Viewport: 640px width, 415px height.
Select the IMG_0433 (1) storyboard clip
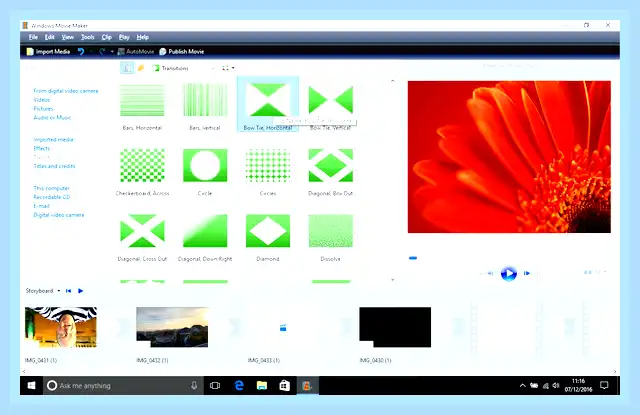coord(283,327)
